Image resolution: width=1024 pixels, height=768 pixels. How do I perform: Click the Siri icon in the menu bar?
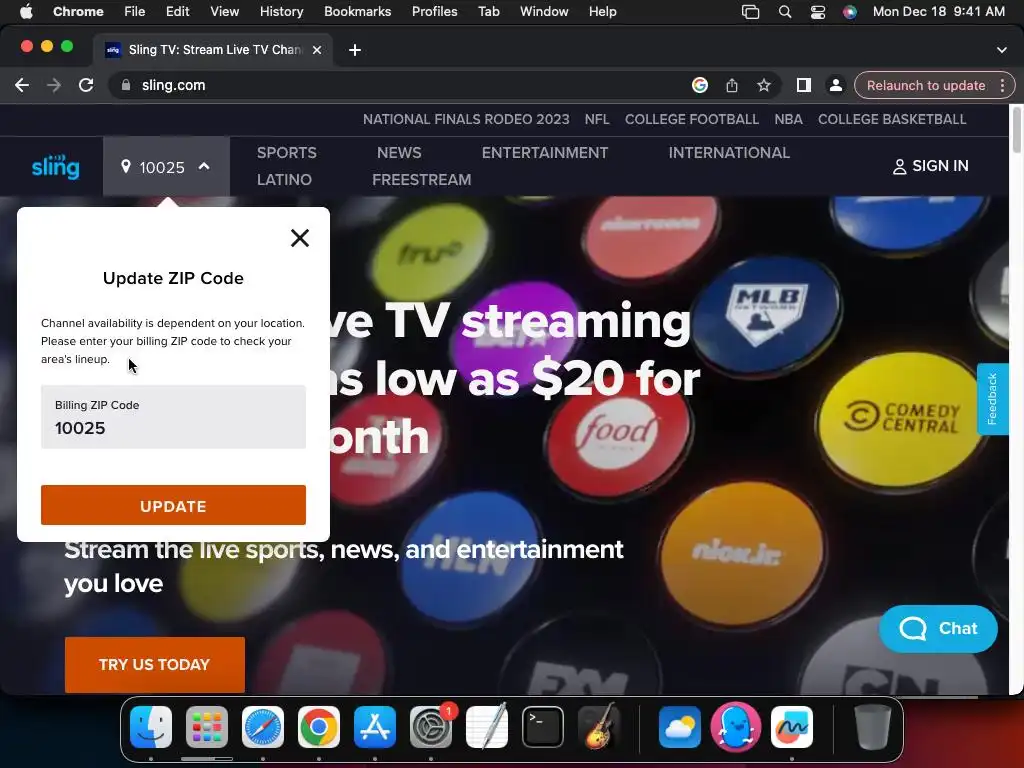(x=850, y=12)
